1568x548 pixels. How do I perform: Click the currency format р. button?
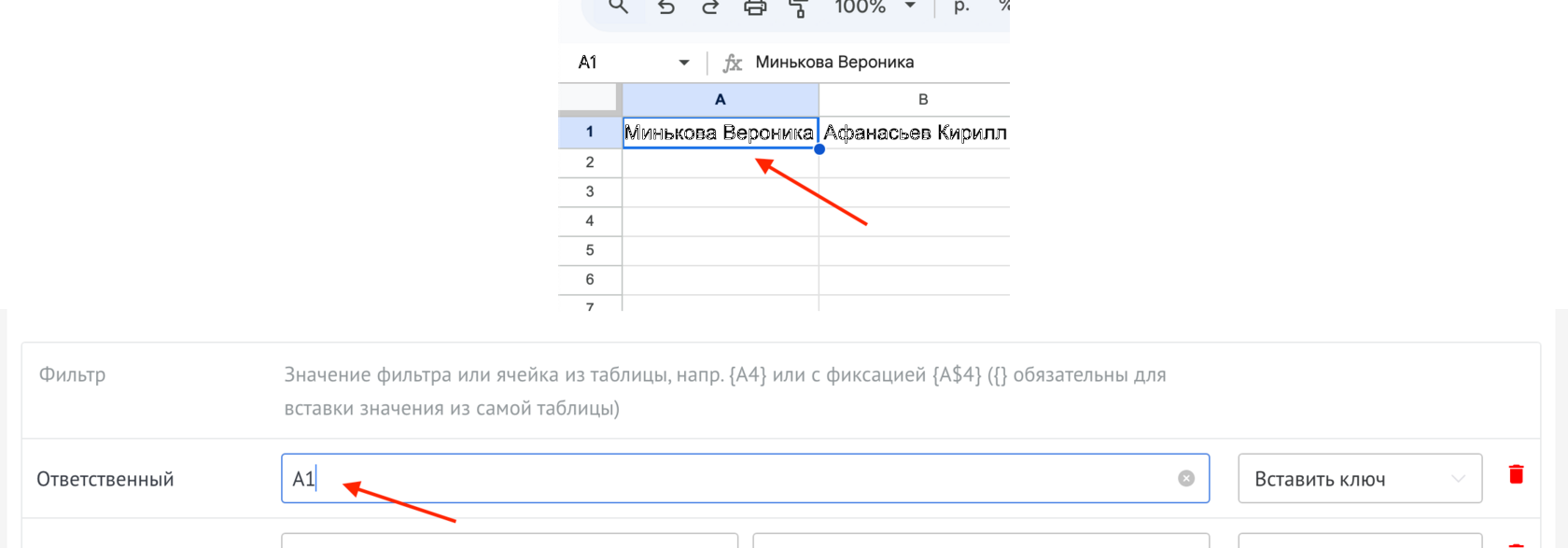[x=961, y=7]
